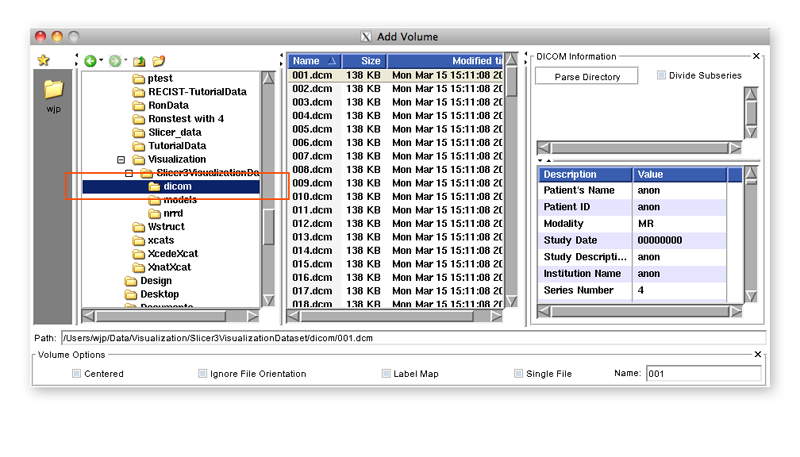Collapse the Visualization folder tree node
Viewport: 800px width, 457px height.
122,159
